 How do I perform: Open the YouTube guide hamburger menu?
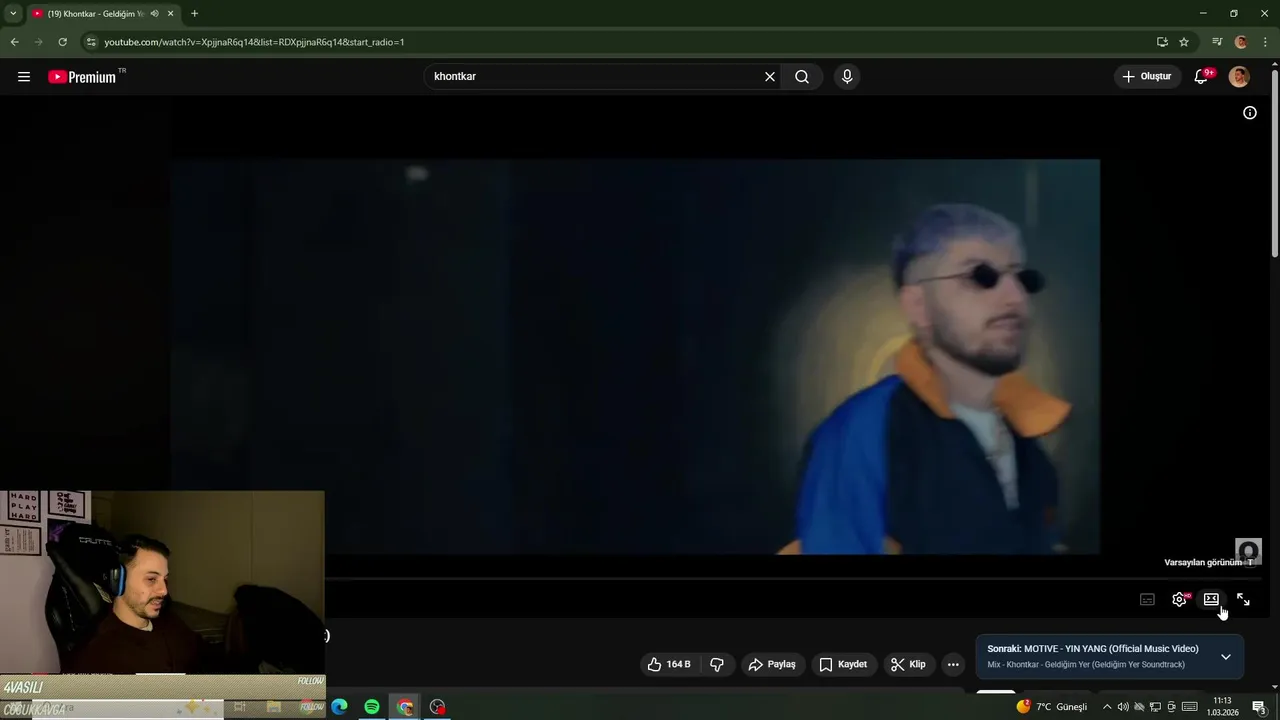pos(24,77)
